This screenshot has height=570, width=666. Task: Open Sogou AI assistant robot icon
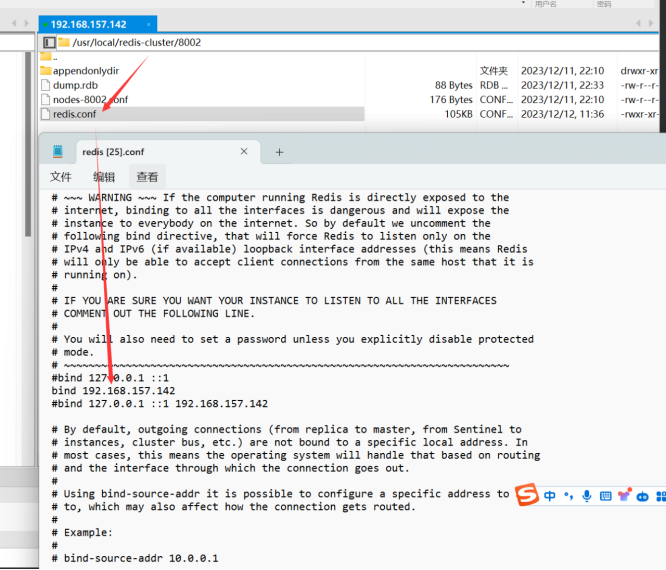(x=643, y=496)
